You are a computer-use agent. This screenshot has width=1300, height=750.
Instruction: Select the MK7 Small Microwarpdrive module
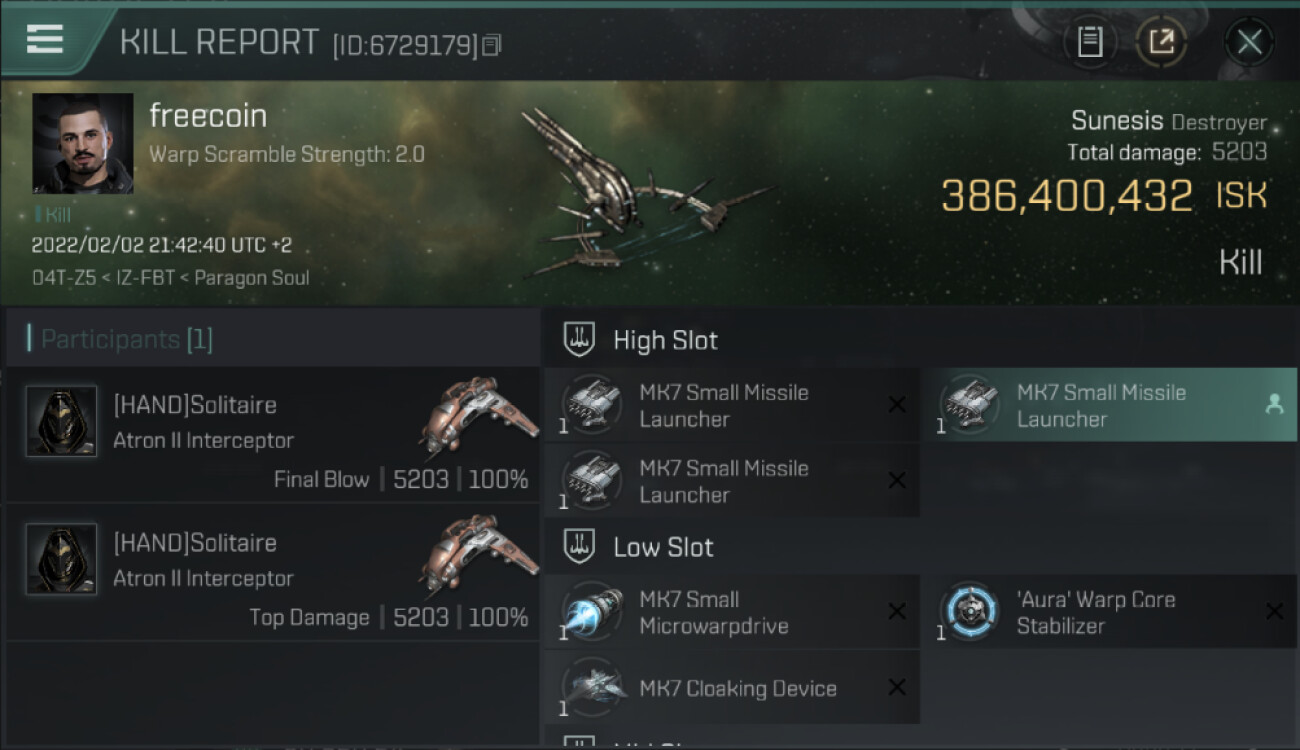click(x=732, y=612)
